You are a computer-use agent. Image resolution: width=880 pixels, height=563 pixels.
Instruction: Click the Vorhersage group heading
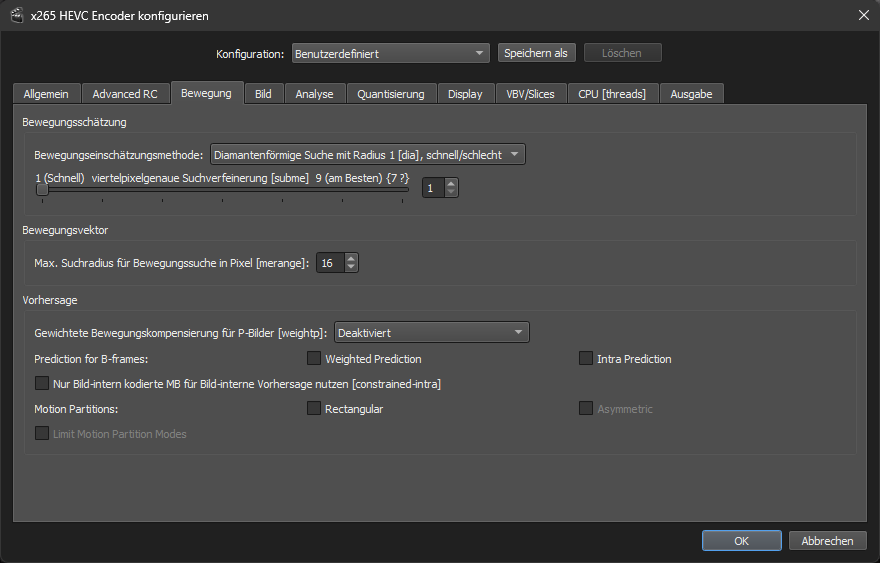(x=50, y=300)
